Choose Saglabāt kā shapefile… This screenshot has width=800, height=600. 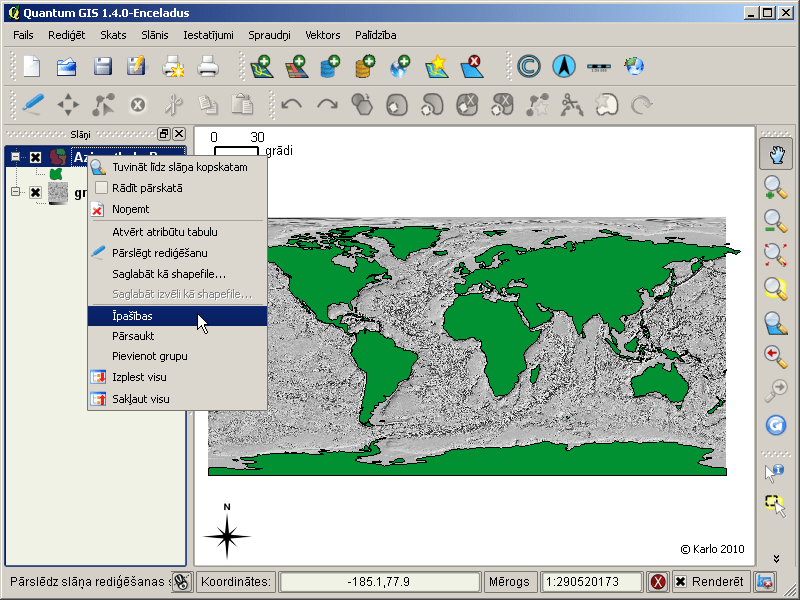pyautogui.click(x=177, y=274)
